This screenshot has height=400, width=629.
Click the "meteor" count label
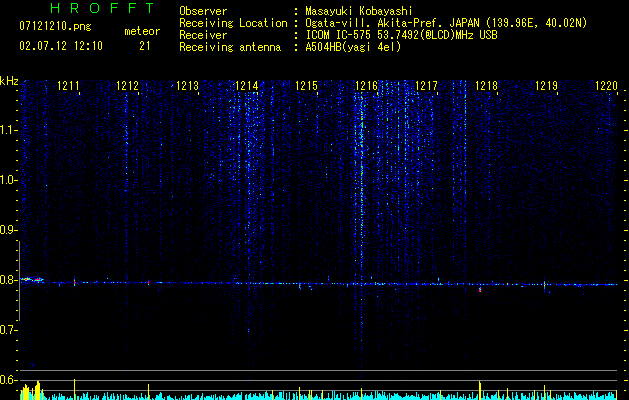[x=142, y=31]
